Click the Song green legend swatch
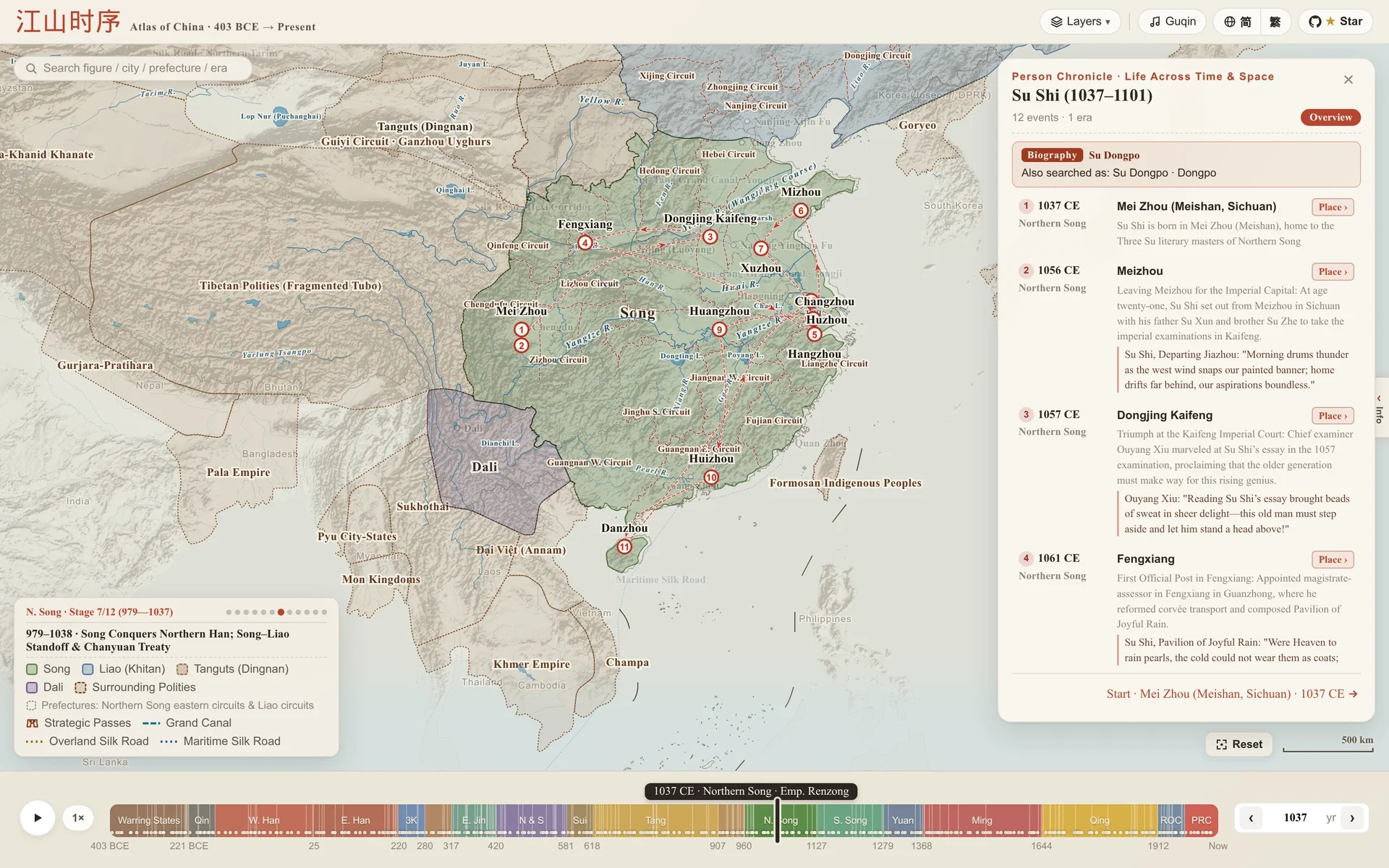This screenshot has width=1389, height=868. click(32, 669)
